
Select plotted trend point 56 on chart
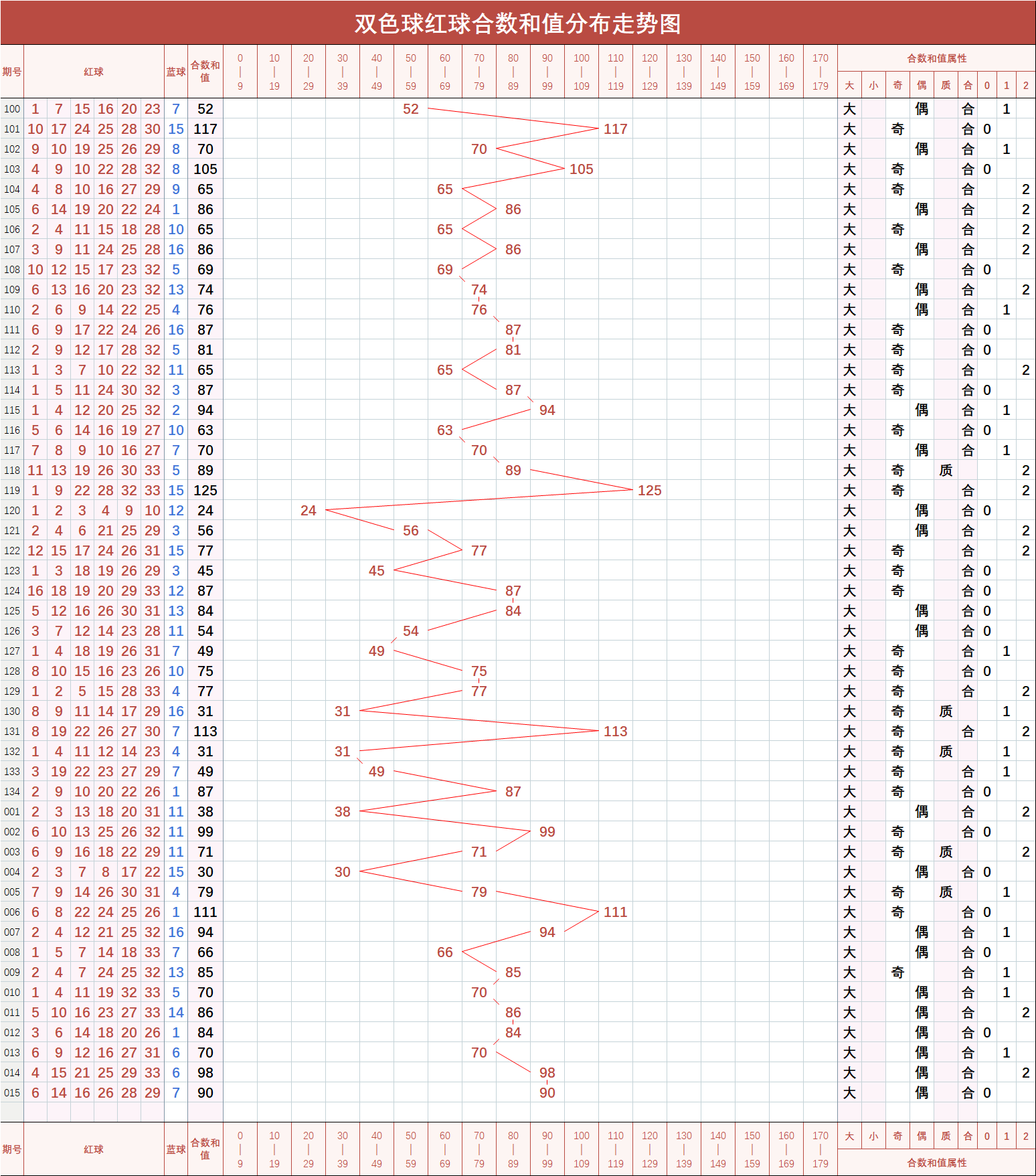pos(410,530)
